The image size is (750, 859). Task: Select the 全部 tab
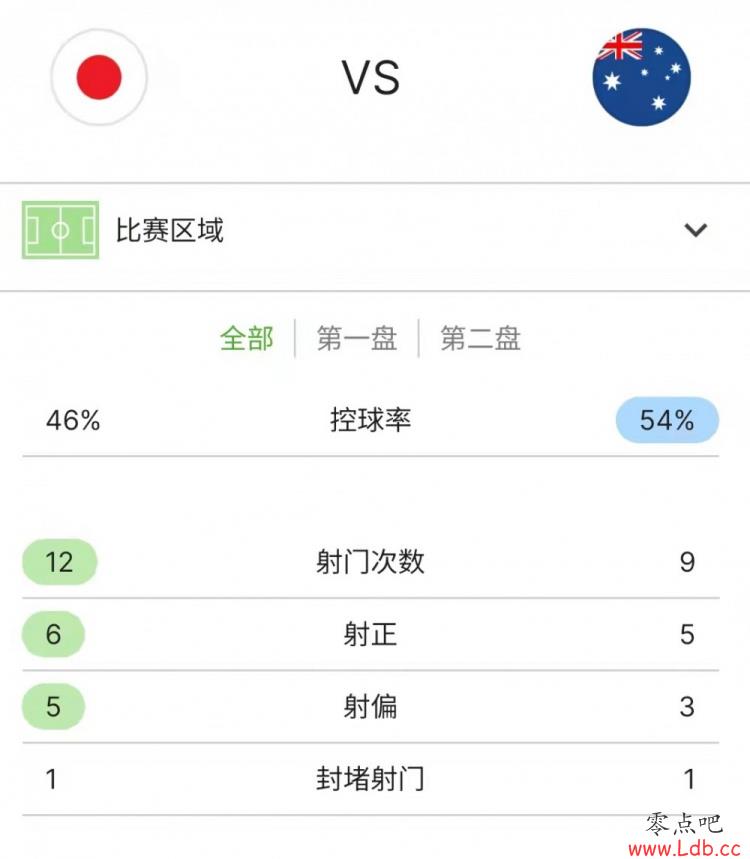(247, 338)
